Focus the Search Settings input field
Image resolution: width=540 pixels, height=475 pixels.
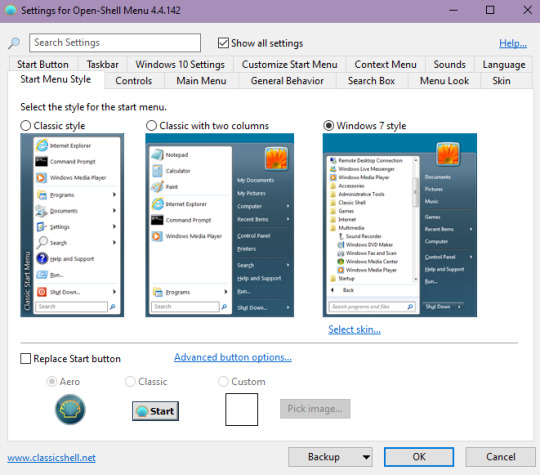tap(115, 43)
